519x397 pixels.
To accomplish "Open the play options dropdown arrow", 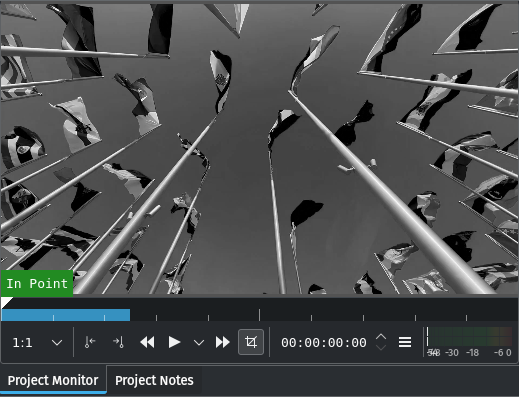I will tap(199, 342).
